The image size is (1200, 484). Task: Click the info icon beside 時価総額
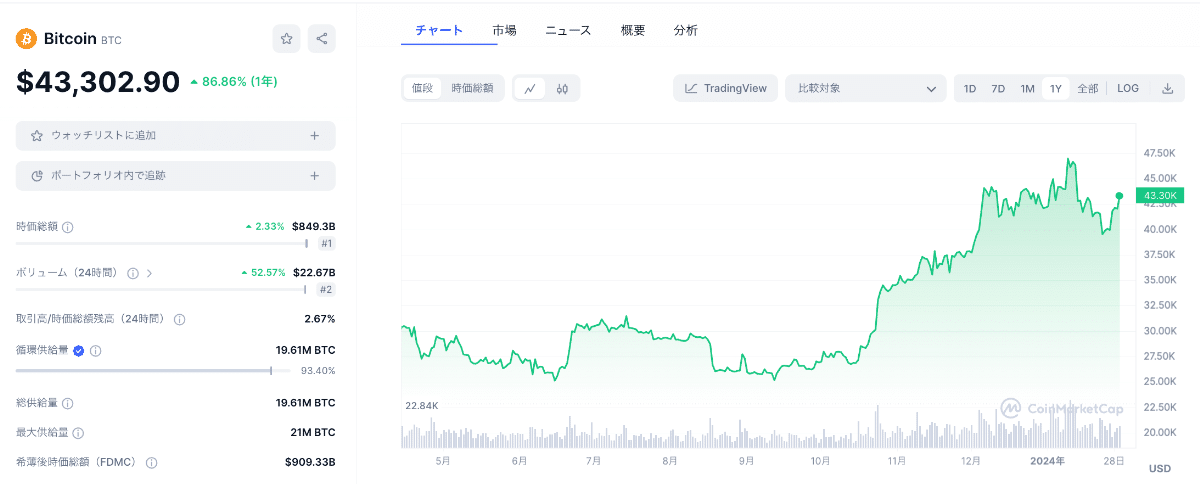click(68, 227)
